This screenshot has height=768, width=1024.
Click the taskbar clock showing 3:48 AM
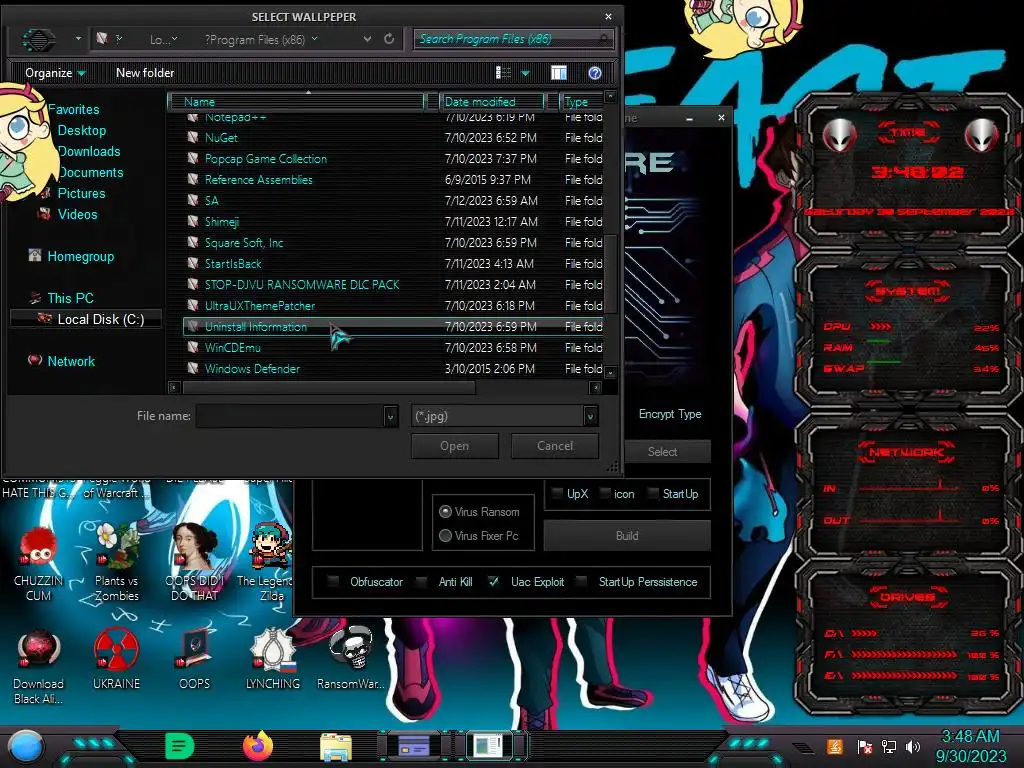click(970, 746)
